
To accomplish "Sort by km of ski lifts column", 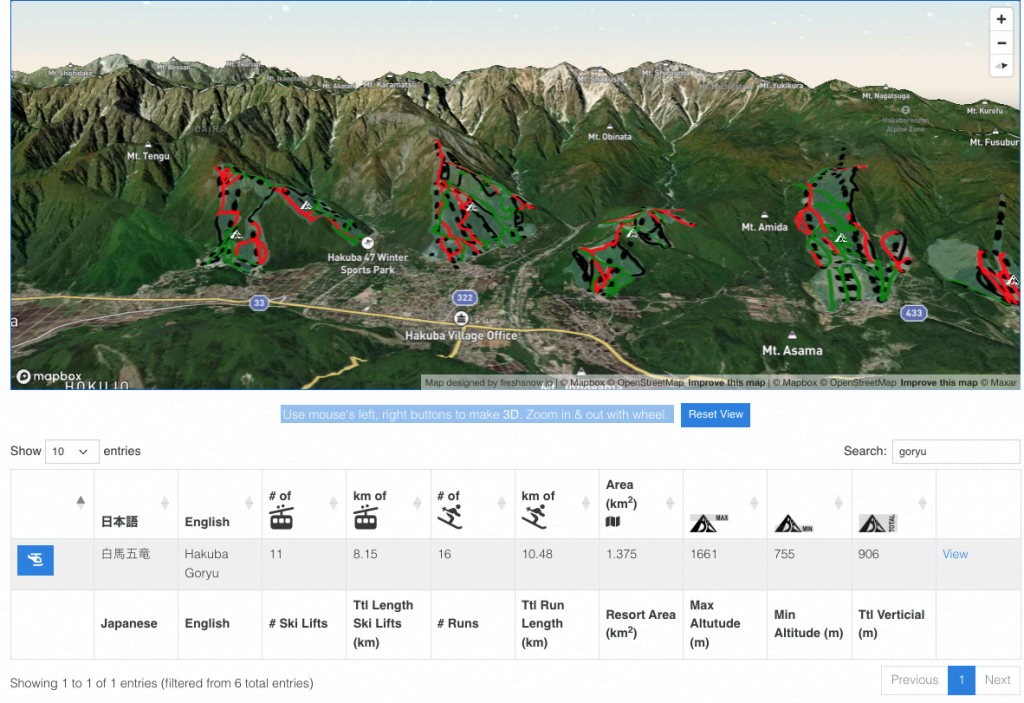I will 388,504.
